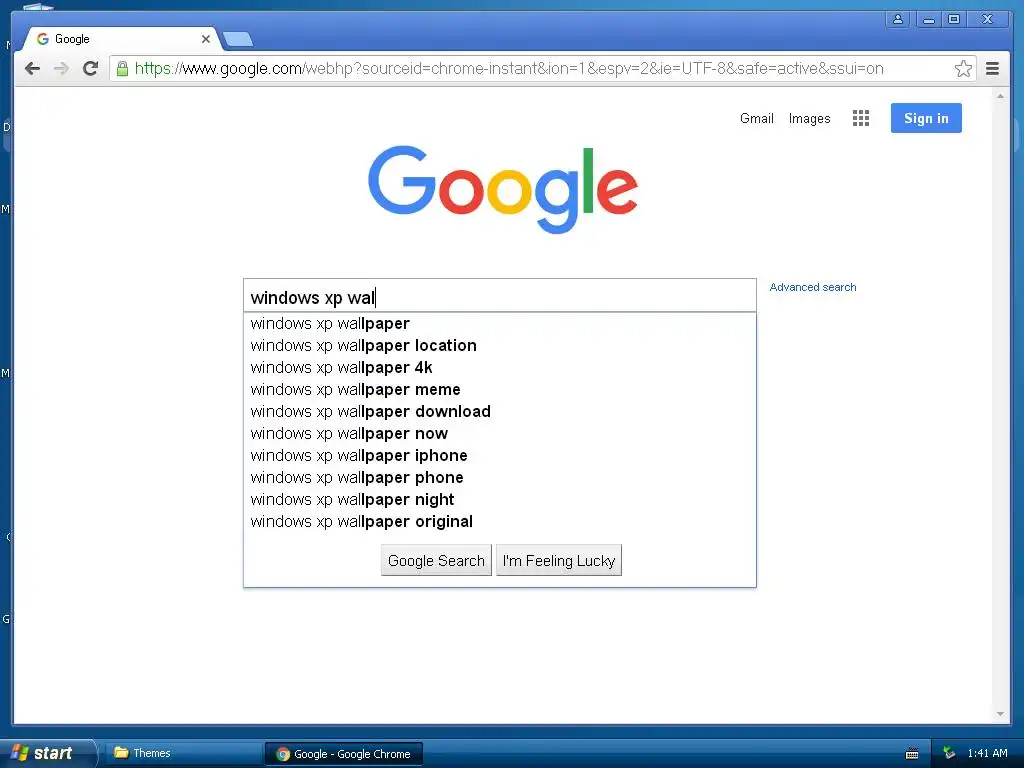The image size is (1024, 768).
Task: Click the address bar URL
Action: [x=509, y=68]
